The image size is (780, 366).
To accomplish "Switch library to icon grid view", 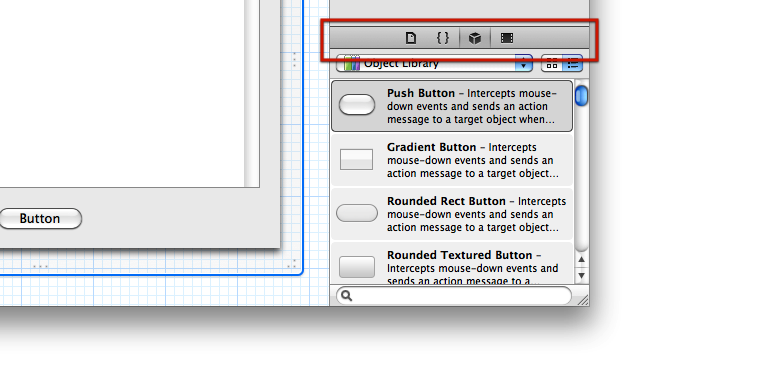I will [552, 64].
